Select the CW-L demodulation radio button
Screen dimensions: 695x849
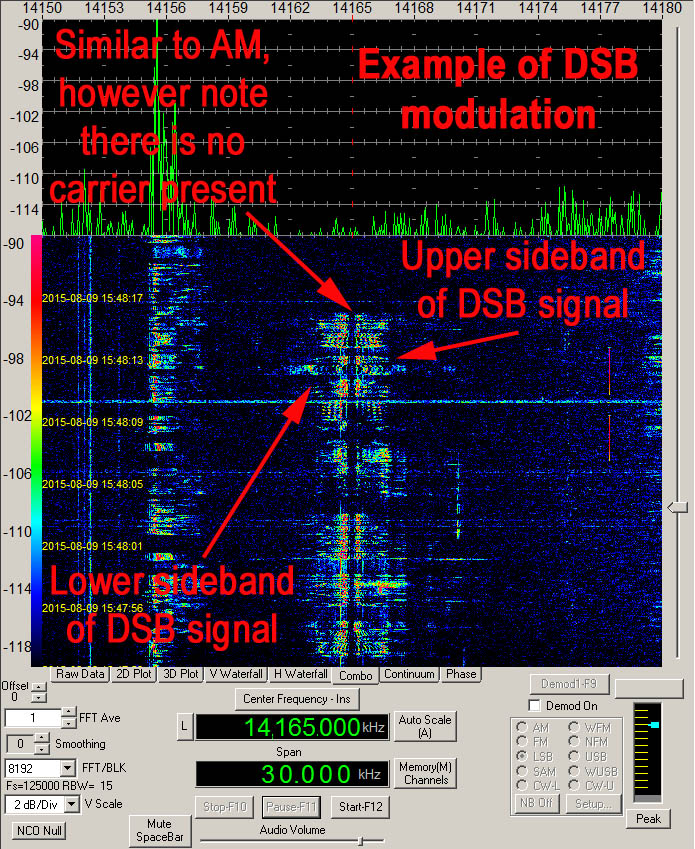pos(522,785)
